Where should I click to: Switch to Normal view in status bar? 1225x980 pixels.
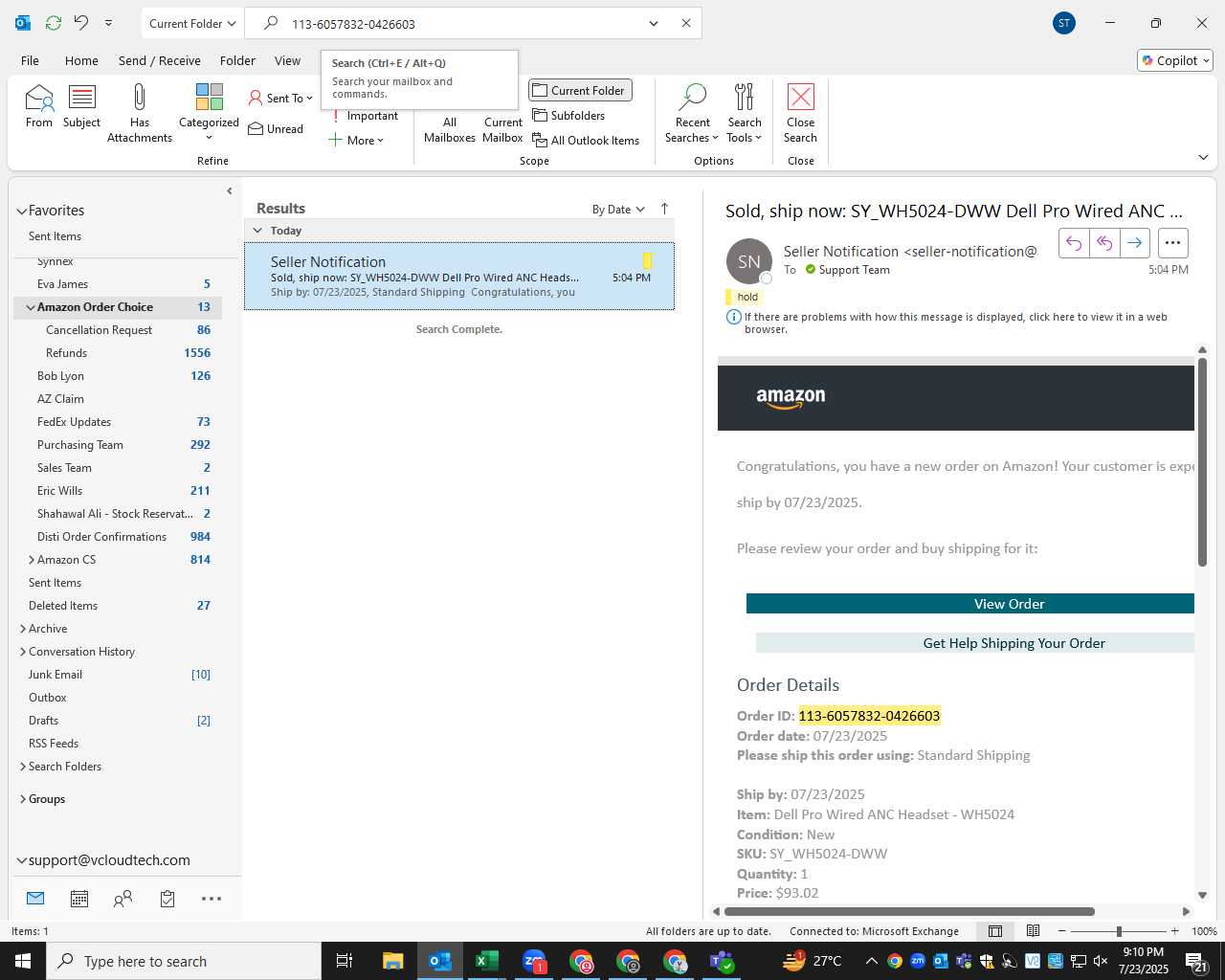(x=995, y=931)
